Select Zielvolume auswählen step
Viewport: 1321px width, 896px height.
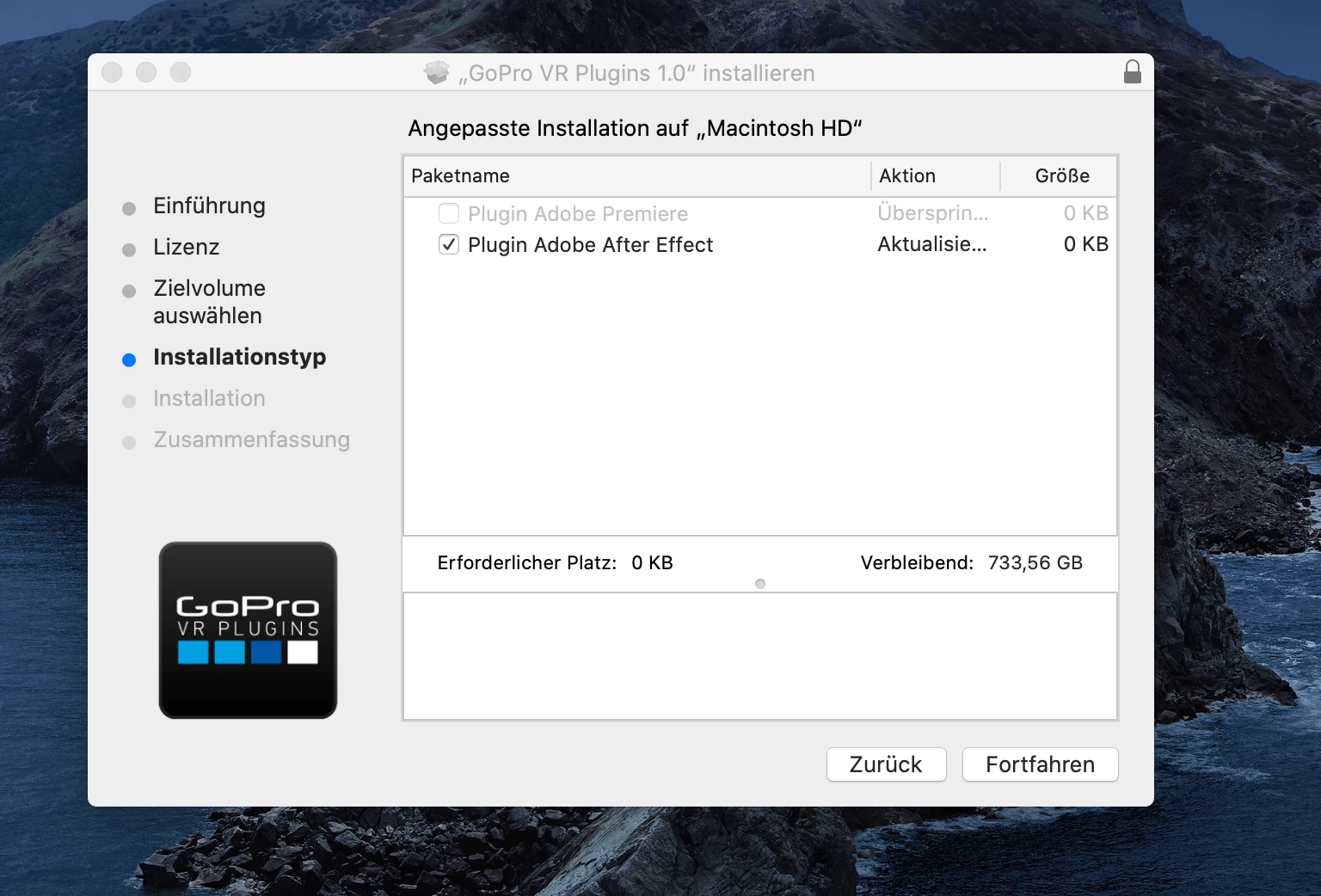coord(209,302)
